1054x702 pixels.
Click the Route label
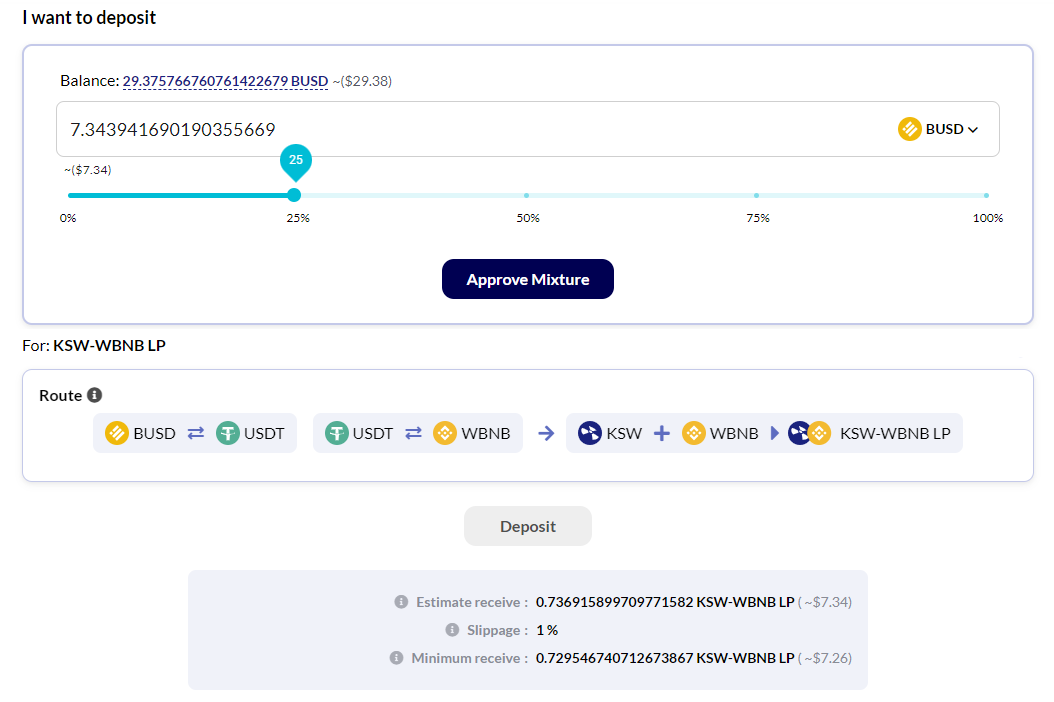(60, 395)
